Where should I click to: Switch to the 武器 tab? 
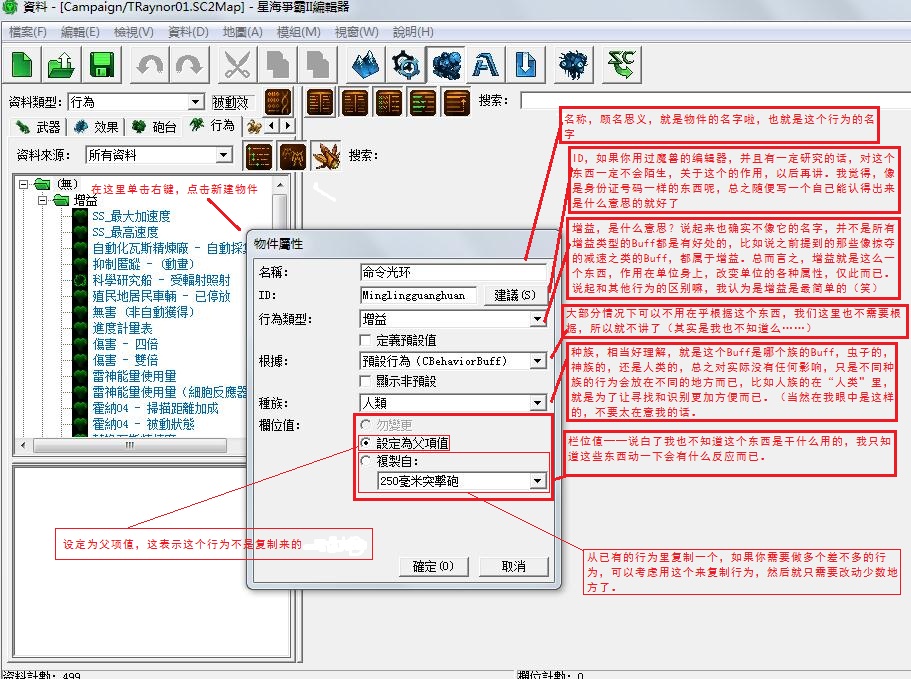pos(38,127)
